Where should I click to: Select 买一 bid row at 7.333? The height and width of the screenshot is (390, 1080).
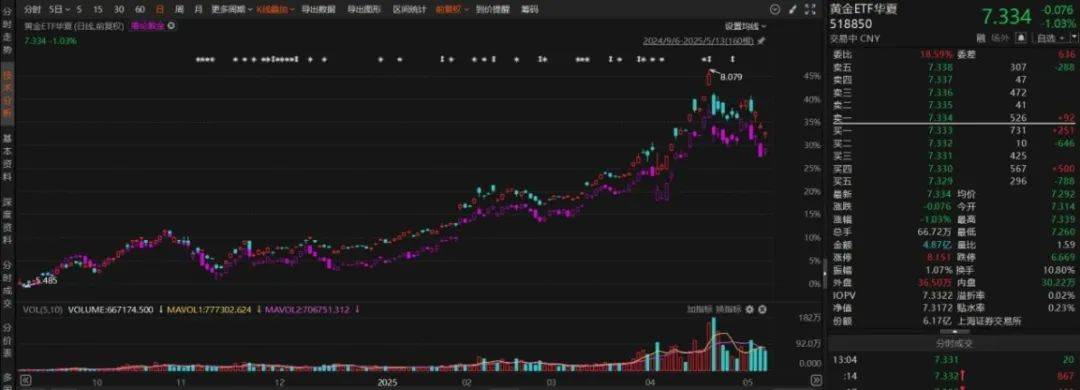point(953,130)
